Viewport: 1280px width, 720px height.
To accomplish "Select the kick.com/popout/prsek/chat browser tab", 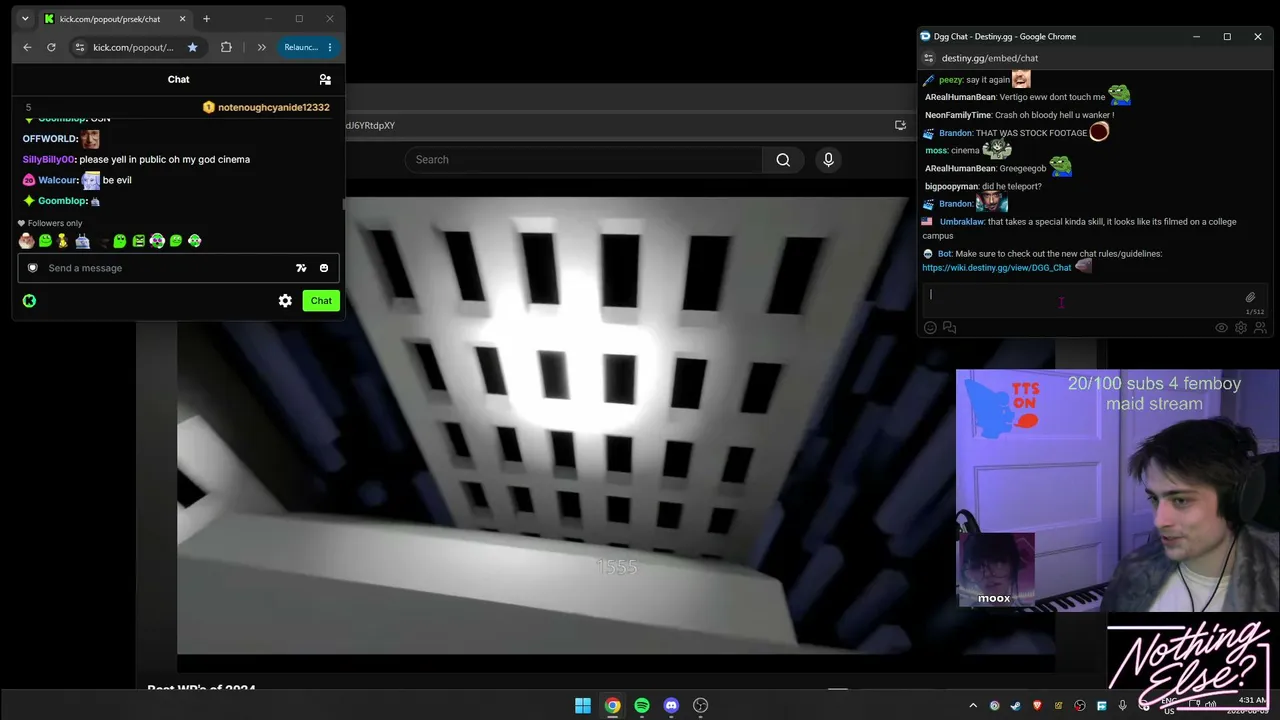I will point(115,19).
